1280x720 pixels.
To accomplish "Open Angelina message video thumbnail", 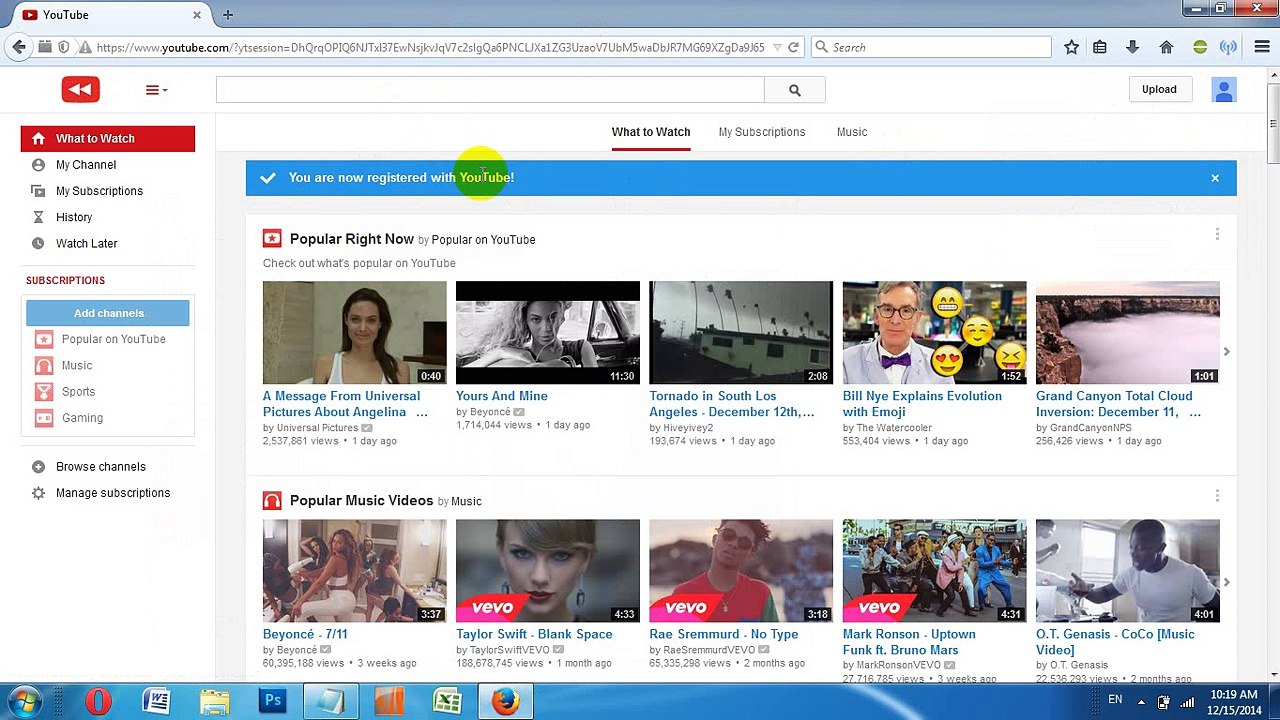I will pyautogui.click(x=355, y=332).
